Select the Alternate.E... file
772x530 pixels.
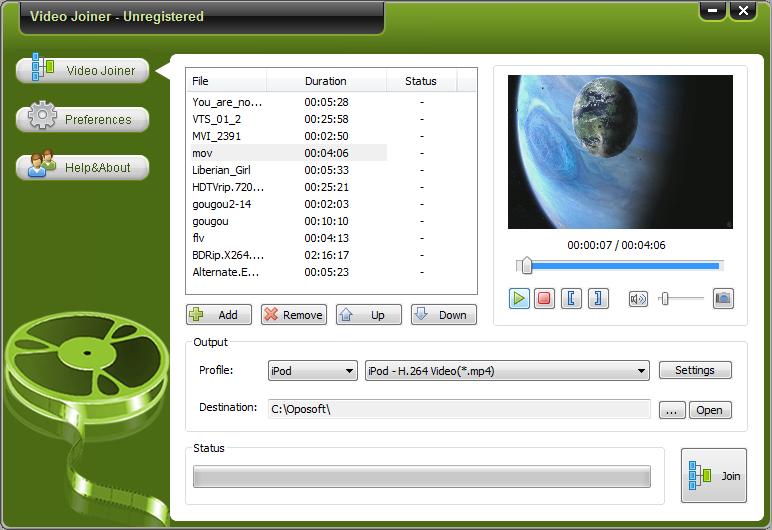pos(331,272)
